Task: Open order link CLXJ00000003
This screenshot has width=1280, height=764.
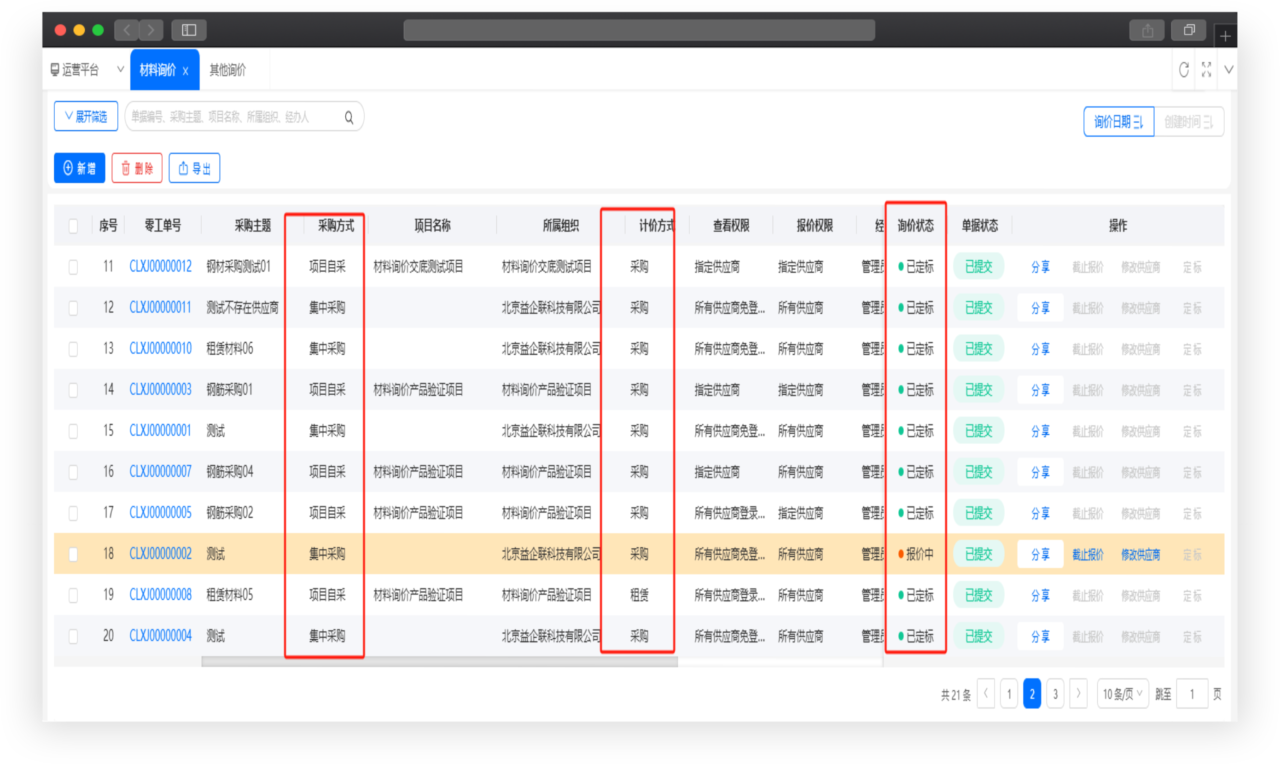Action: [160, 390]
